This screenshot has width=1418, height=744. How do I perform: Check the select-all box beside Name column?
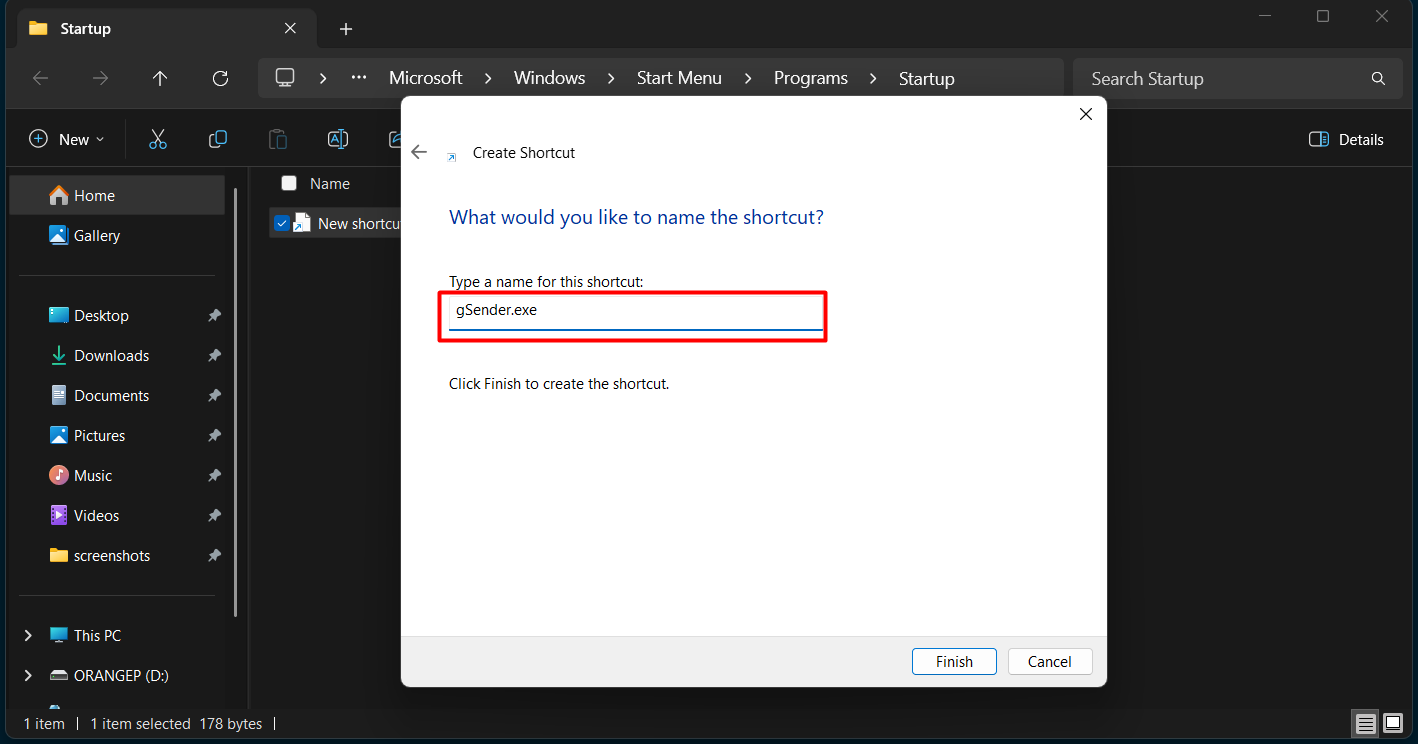click(x=289, y=183)
